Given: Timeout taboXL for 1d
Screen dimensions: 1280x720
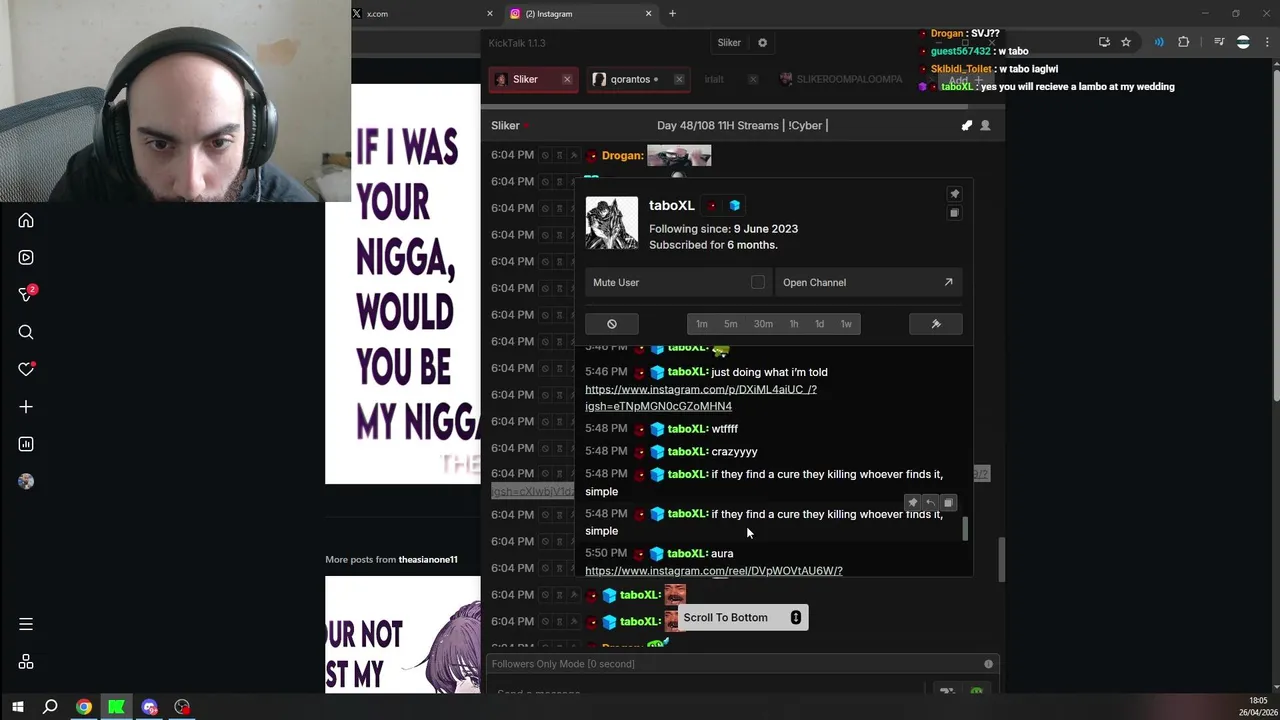Looking at the screenshot, I should (x=820, y=324).
